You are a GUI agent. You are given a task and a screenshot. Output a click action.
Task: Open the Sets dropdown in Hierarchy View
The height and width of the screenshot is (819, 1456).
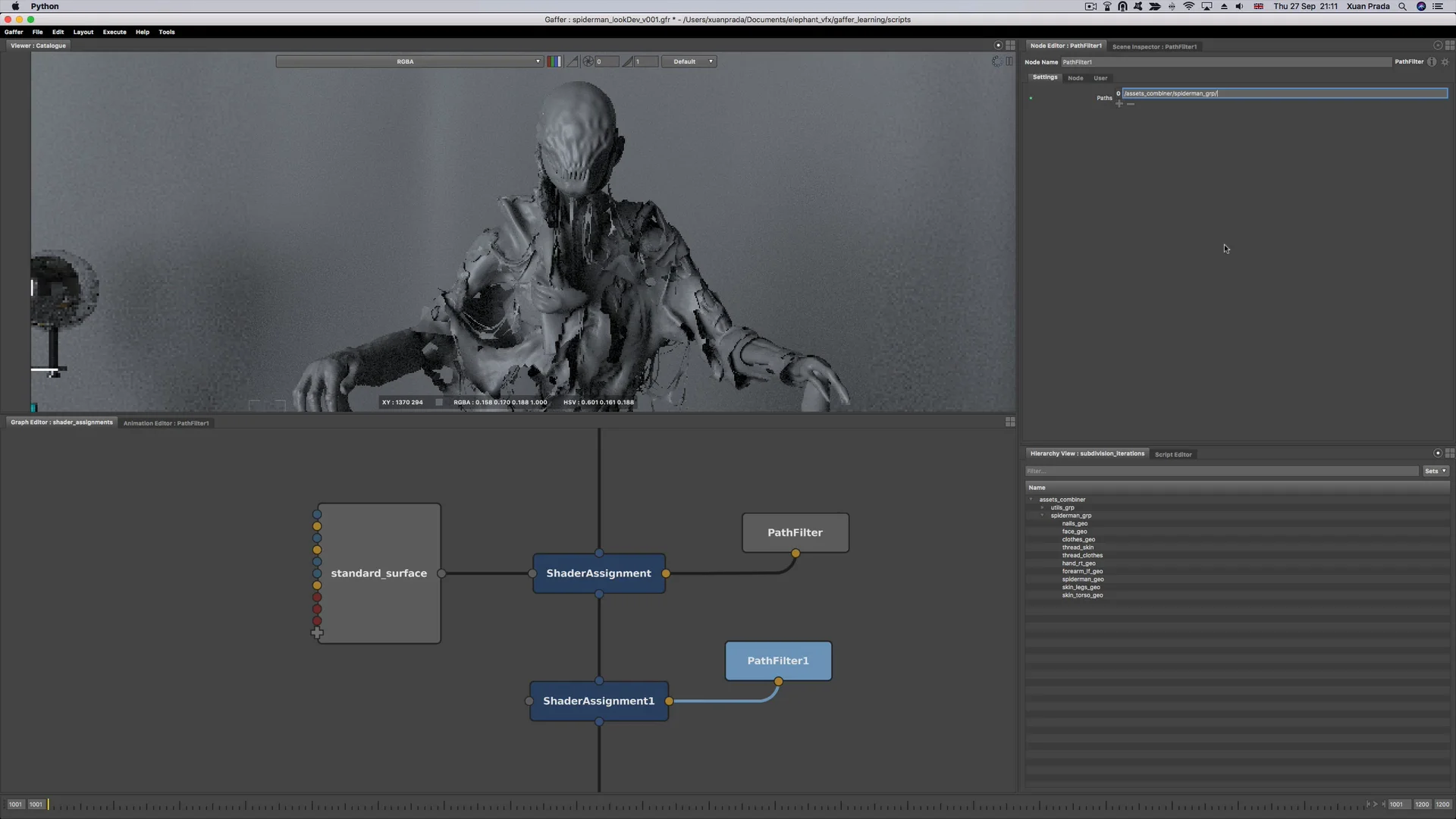coord(1436,471)
